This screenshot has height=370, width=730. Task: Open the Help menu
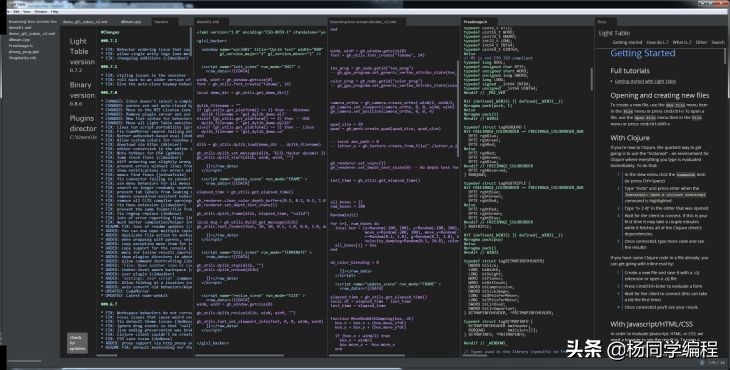point(55,11)
